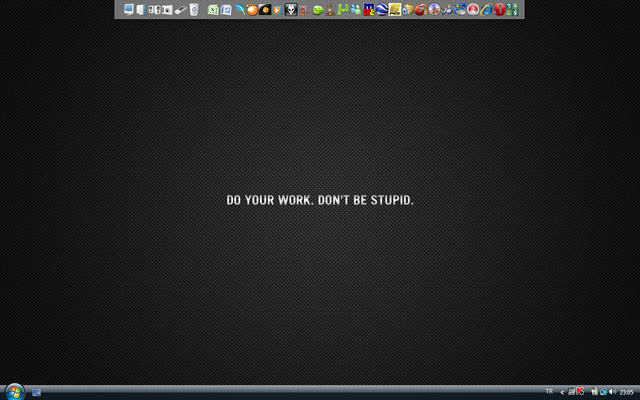Click Show Desktop icon beside Start

coord(36,393)
